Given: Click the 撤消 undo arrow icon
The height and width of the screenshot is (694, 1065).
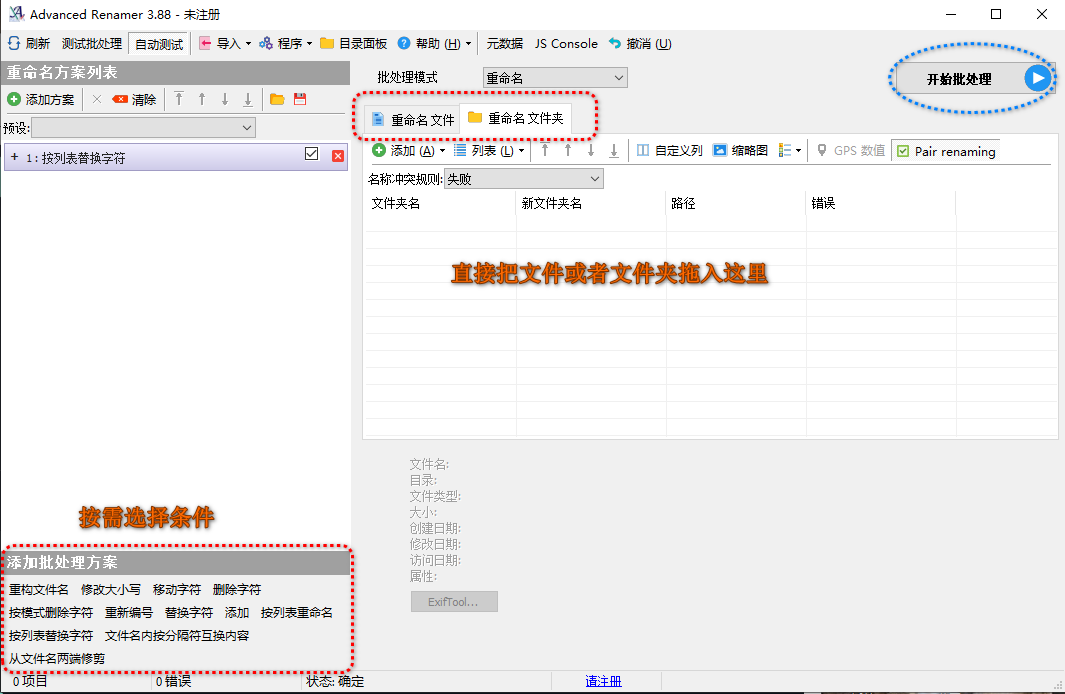Looking at the screenshot, I should (615, 44).
